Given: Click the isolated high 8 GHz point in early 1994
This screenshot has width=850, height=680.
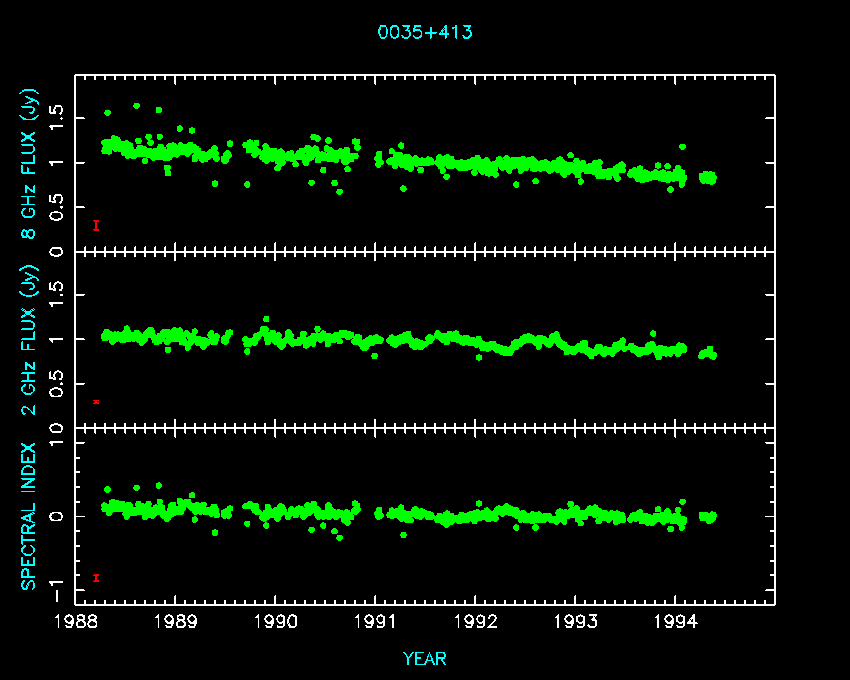Looking at the screenshot, I should [682, 147].
